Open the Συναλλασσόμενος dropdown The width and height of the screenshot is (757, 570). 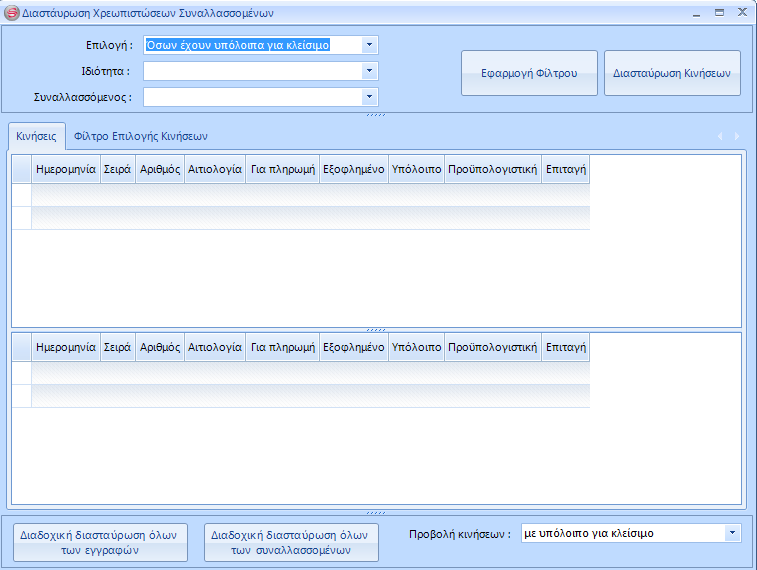click(x=369, y=97)
